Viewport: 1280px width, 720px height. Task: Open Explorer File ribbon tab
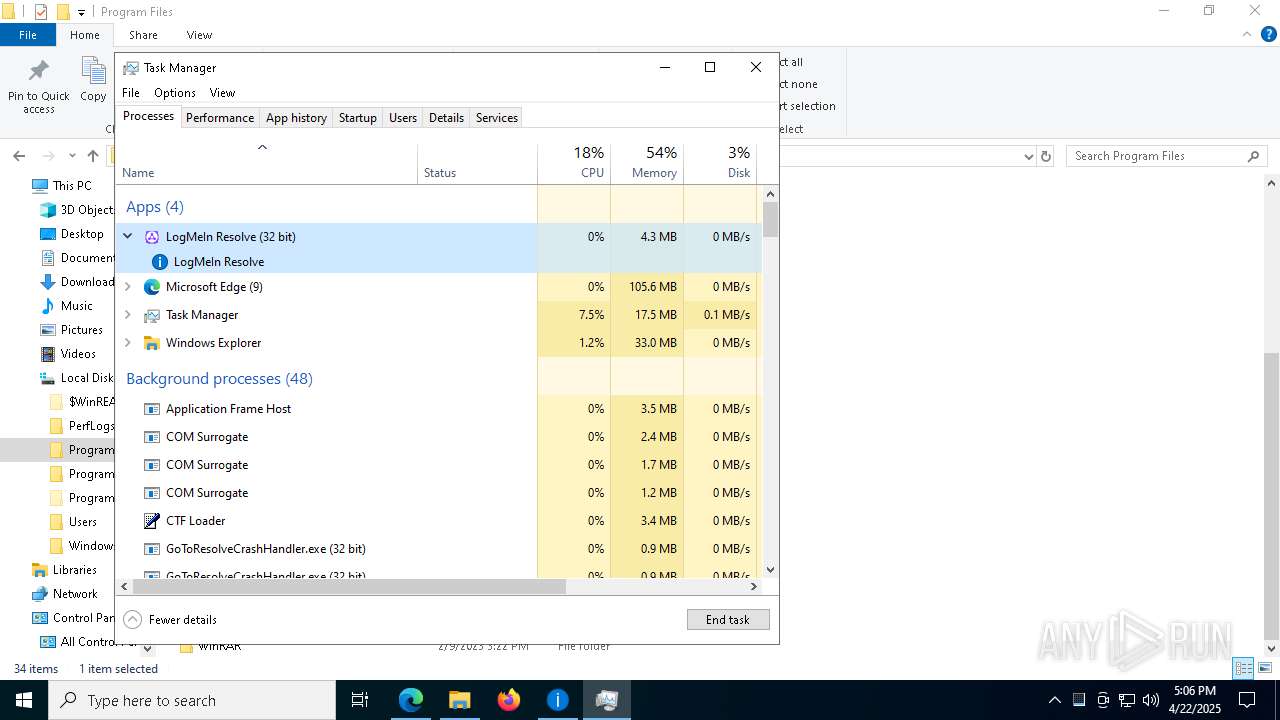28,35
